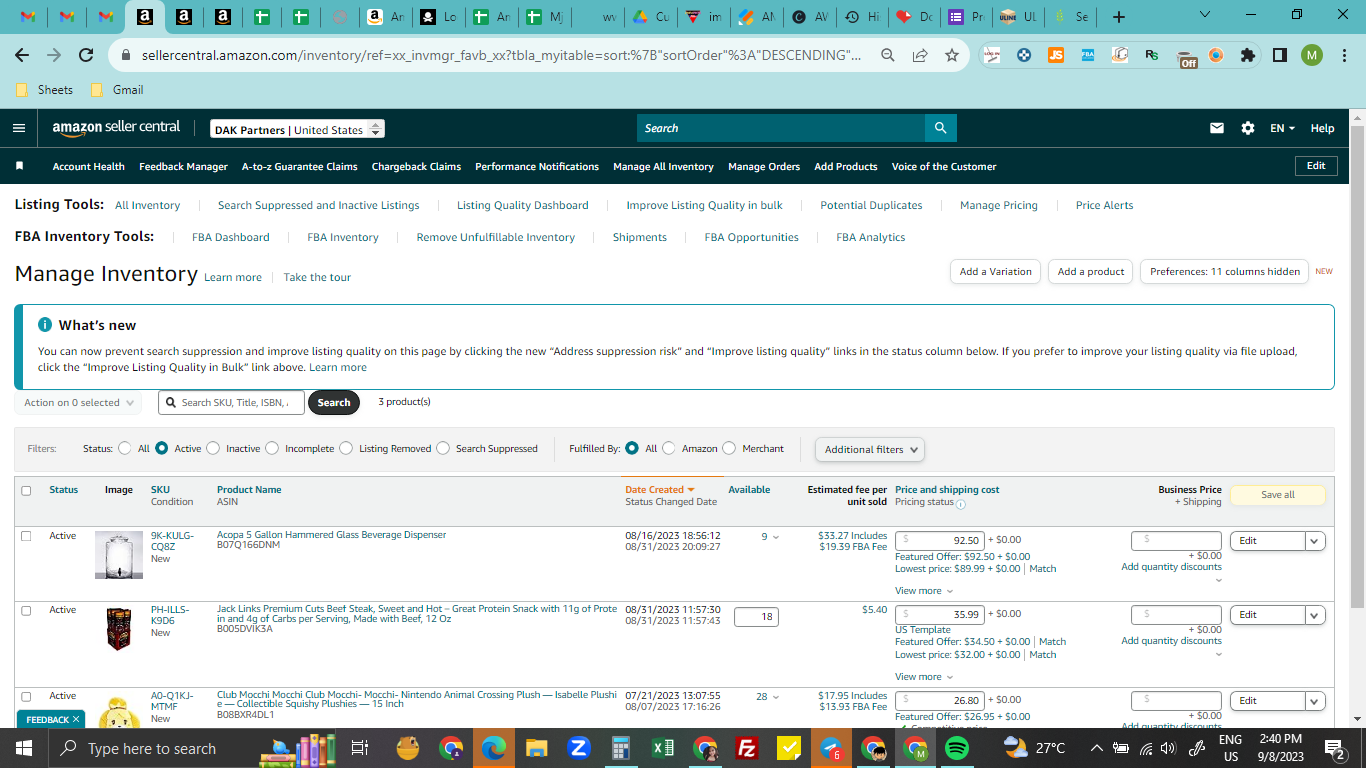Image resolution: width=1366 pixels, height=768 pixels.
Task: Open Manage Pricing listing tool
Action: click(999, 206)
